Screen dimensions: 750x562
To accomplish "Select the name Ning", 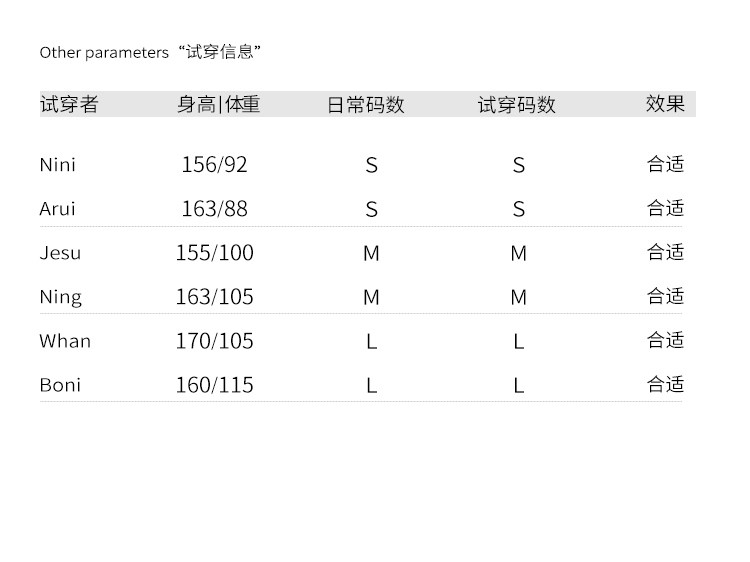I will click(60, 297).
